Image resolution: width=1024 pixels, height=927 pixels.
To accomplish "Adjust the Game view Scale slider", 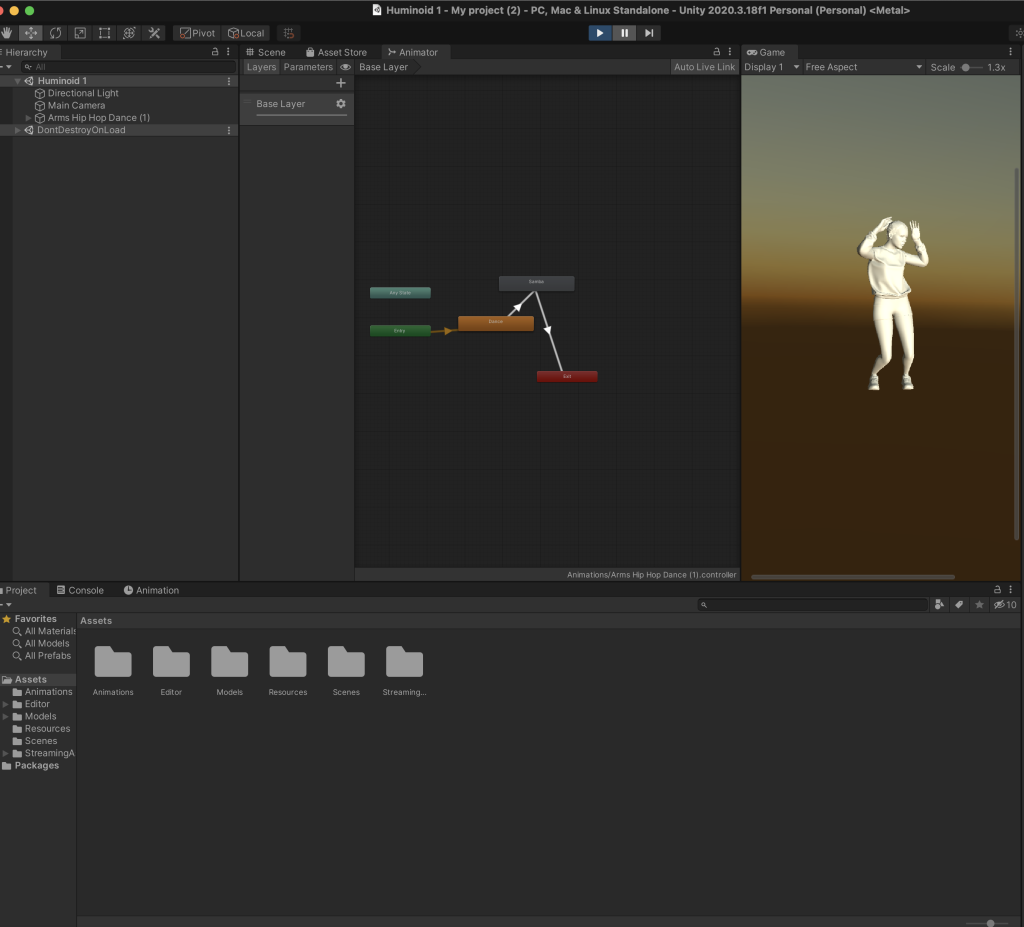I will pyautogui.click(x=968, y=67).
